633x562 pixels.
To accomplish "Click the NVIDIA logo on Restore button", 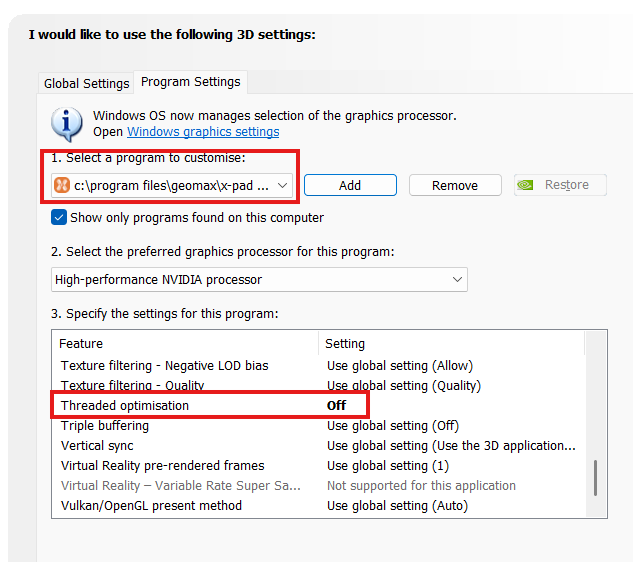I will pos(527,185).
